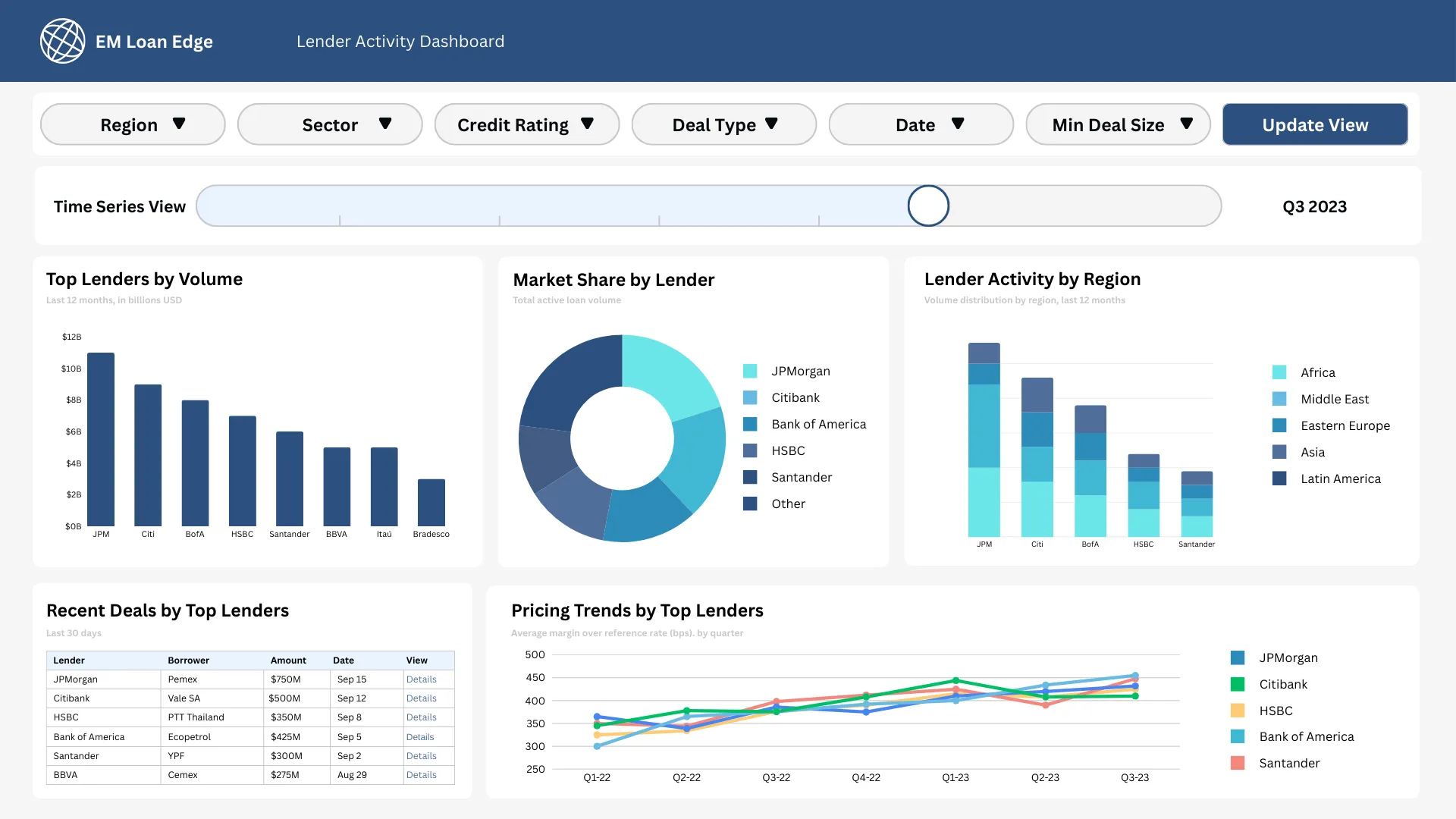This screenshot has height=819, width=1456.
Task: Expand the Credit Rating dropdown
Action: click(x=527, y=124)
